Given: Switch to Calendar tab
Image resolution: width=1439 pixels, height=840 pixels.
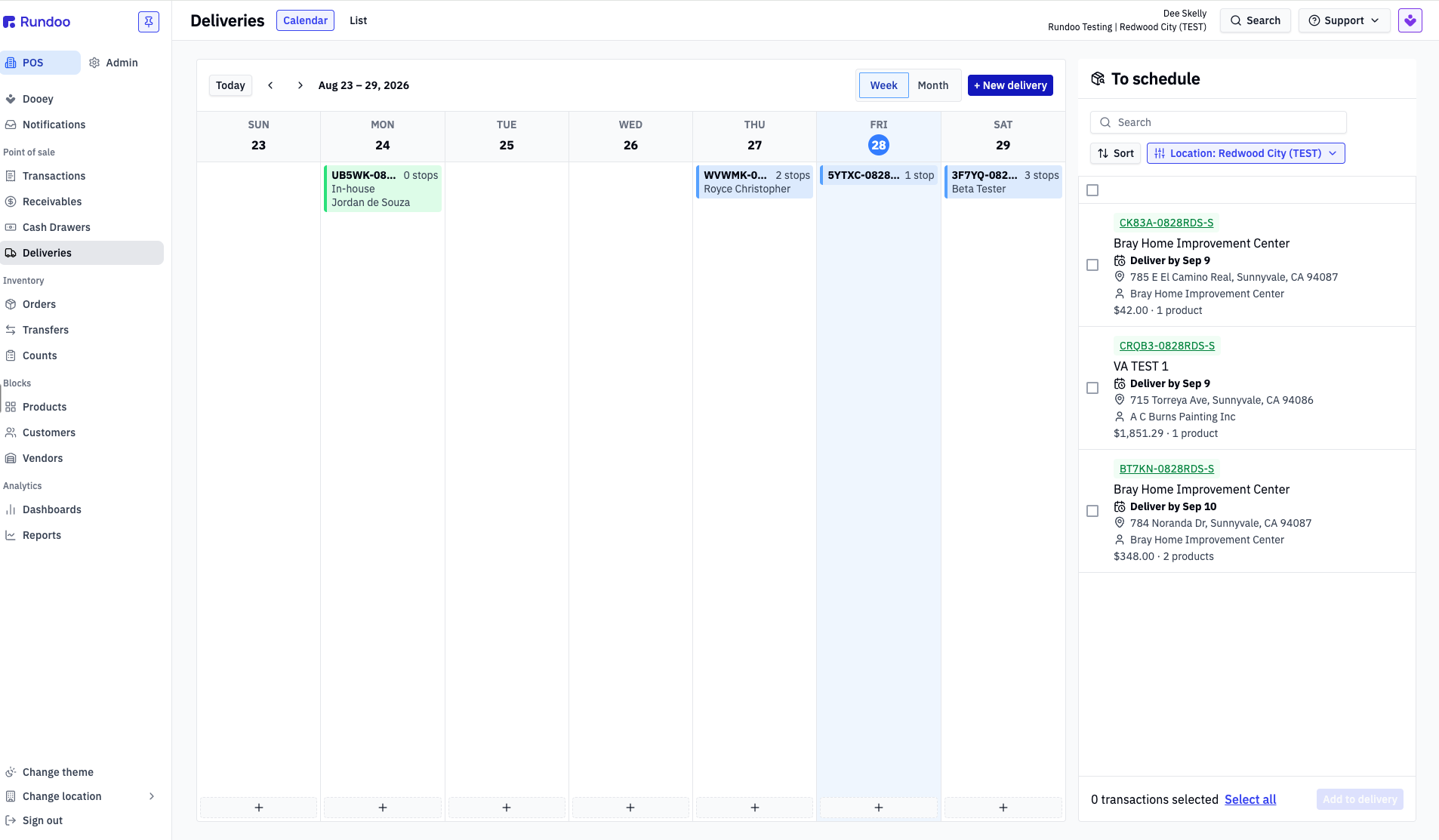Looking at the screenshot, I should 305,20.
